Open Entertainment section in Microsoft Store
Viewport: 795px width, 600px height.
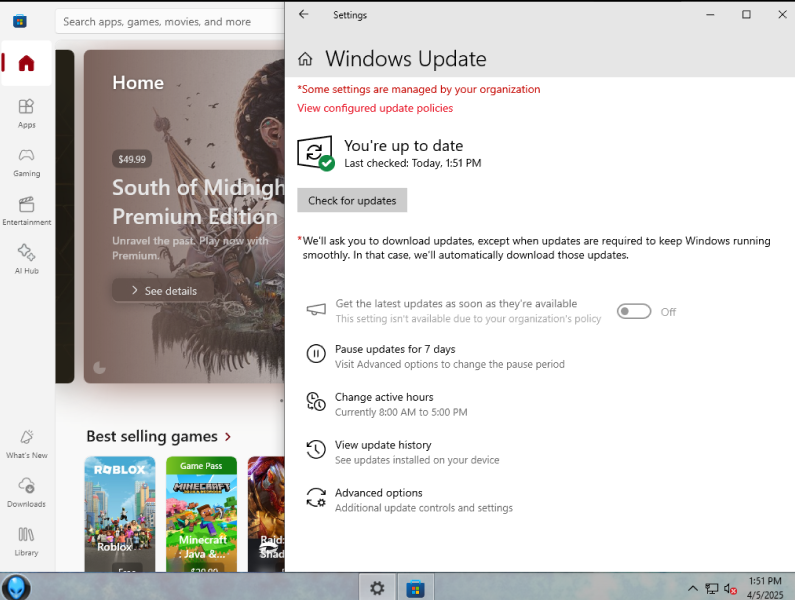click(26, 211)
